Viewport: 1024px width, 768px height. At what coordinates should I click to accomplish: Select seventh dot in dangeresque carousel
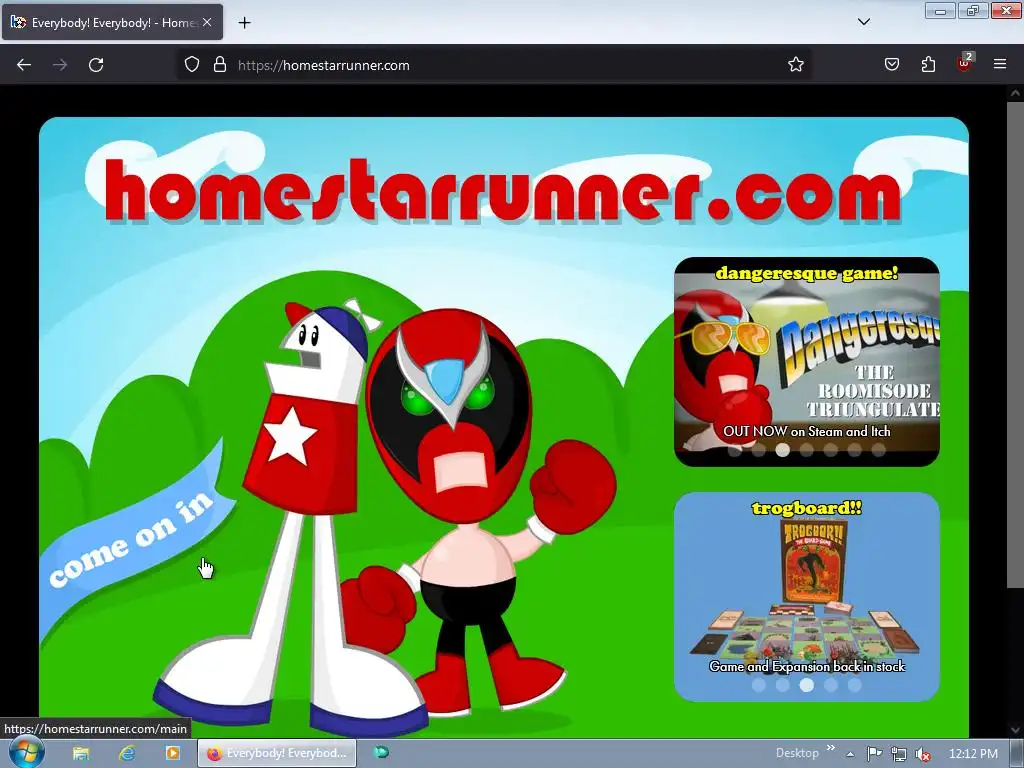pos(879,449)
